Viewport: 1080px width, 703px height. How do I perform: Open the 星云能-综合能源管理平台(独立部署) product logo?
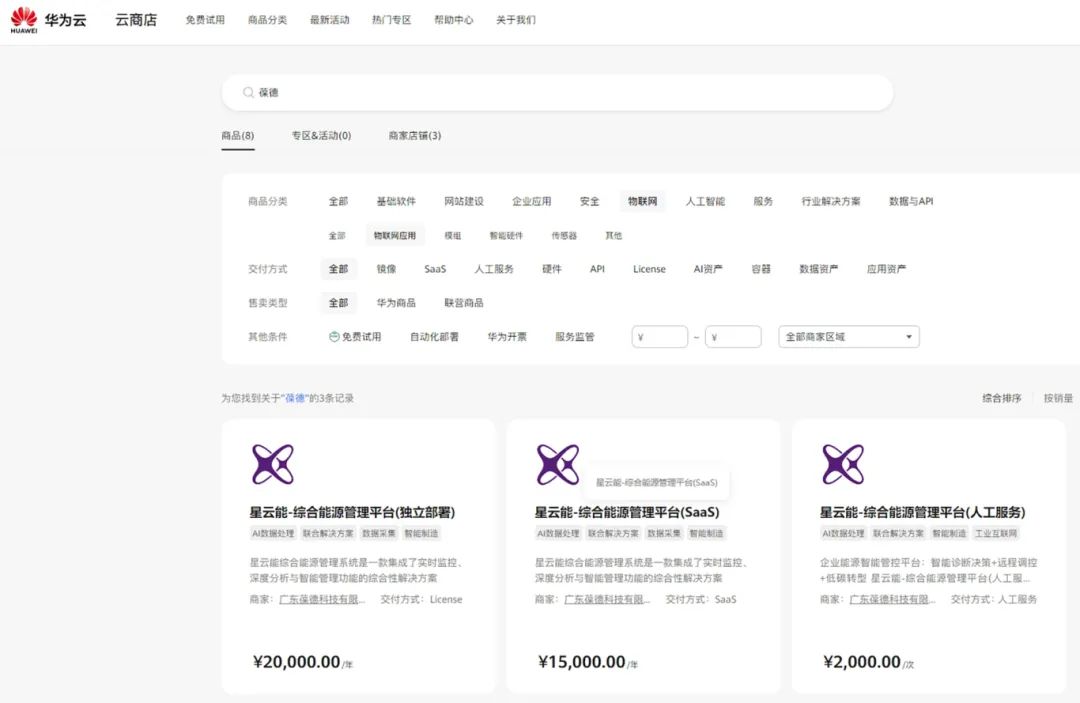point(273,462)
